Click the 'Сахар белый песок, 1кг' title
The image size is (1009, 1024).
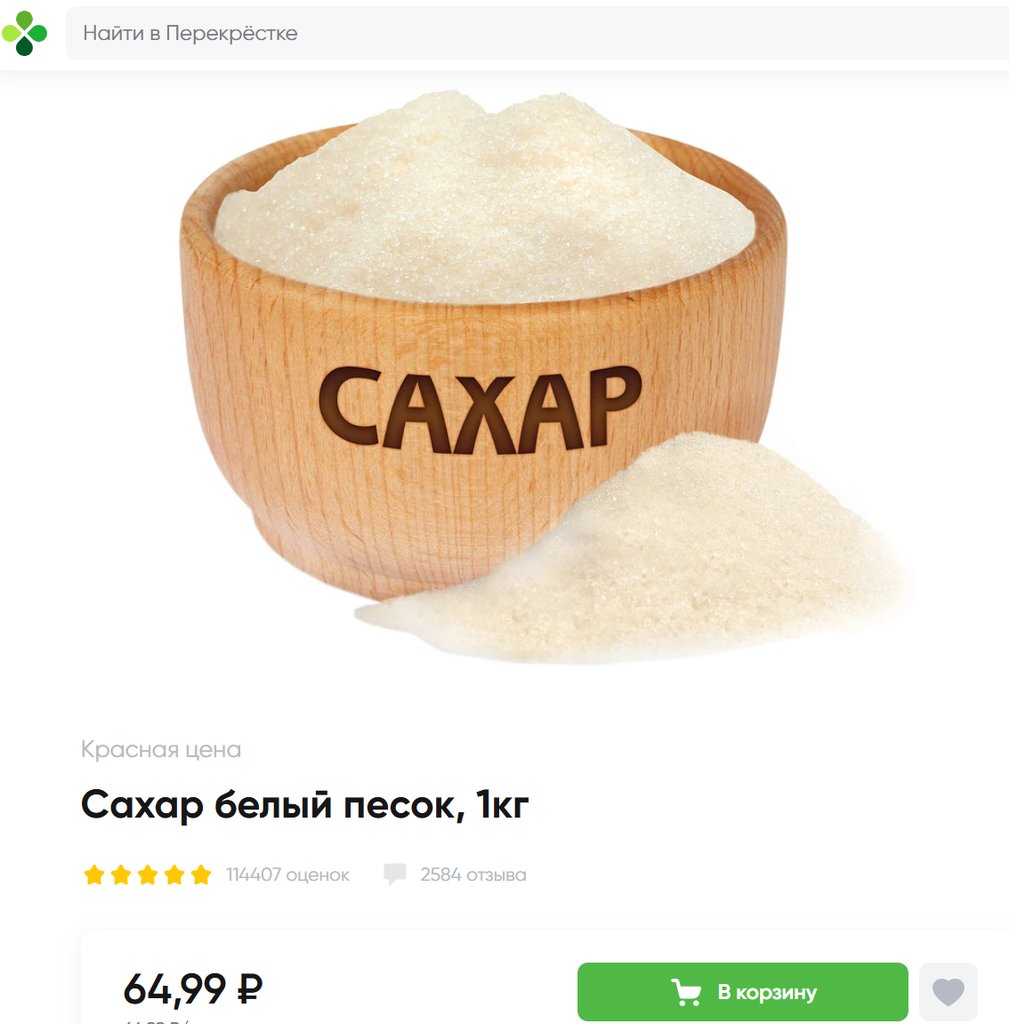tap(305, 805)
